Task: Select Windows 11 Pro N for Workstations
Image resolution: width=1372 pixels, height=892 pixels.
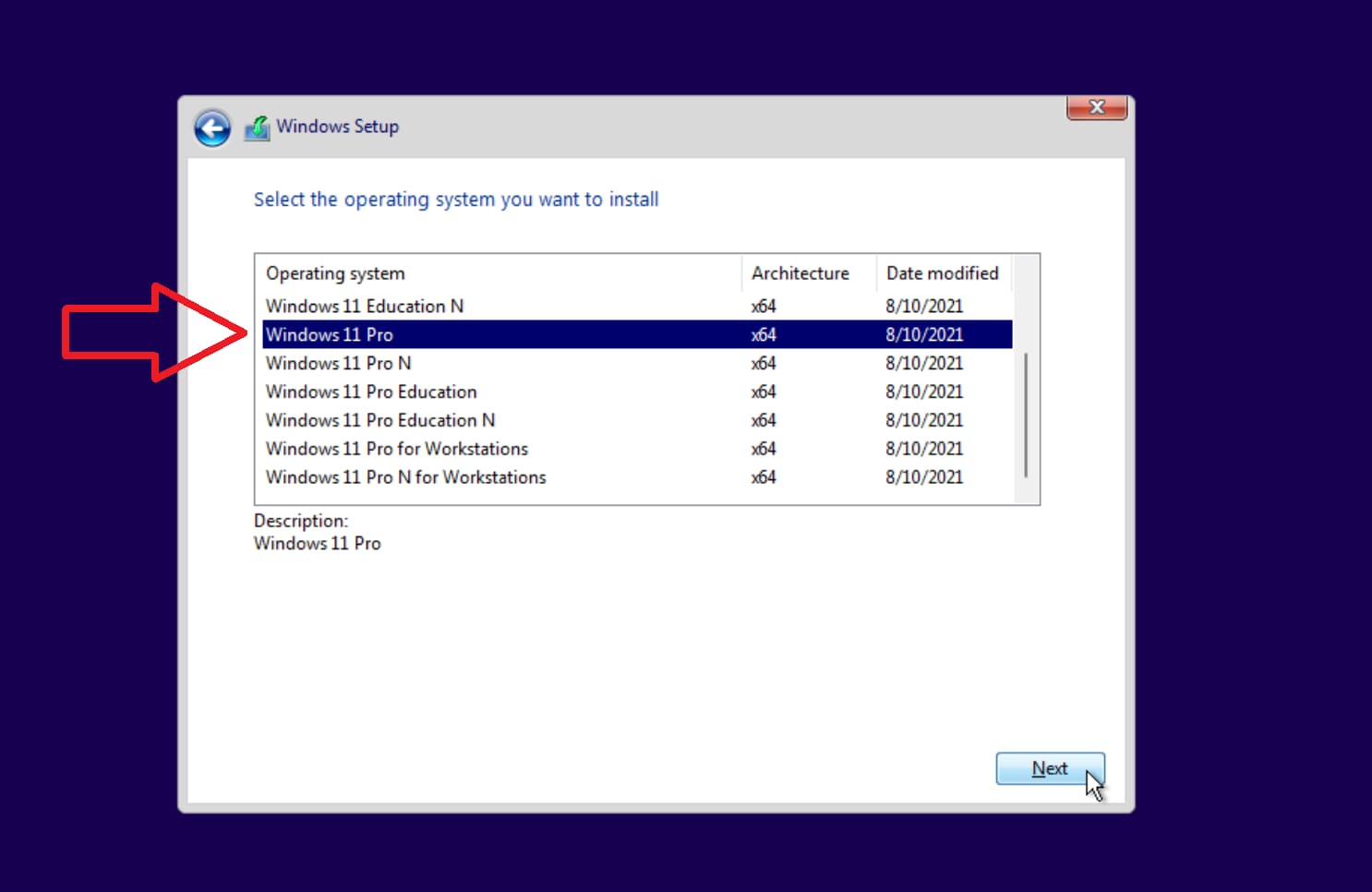Action: 405,477
